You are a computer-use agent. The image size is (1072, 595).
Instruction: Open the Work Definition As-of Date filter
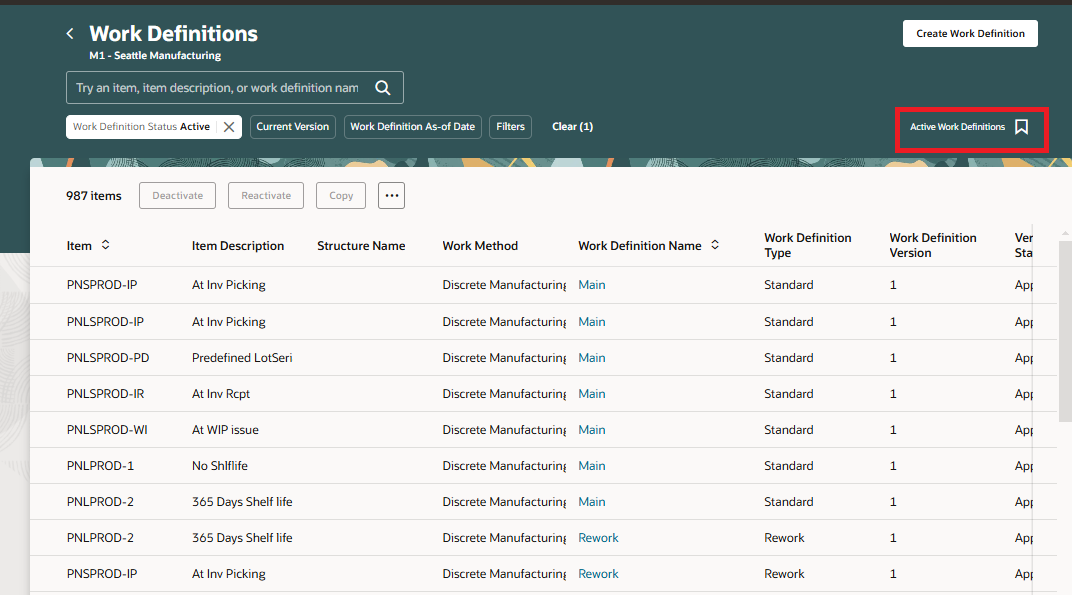(x=413, y=127)
